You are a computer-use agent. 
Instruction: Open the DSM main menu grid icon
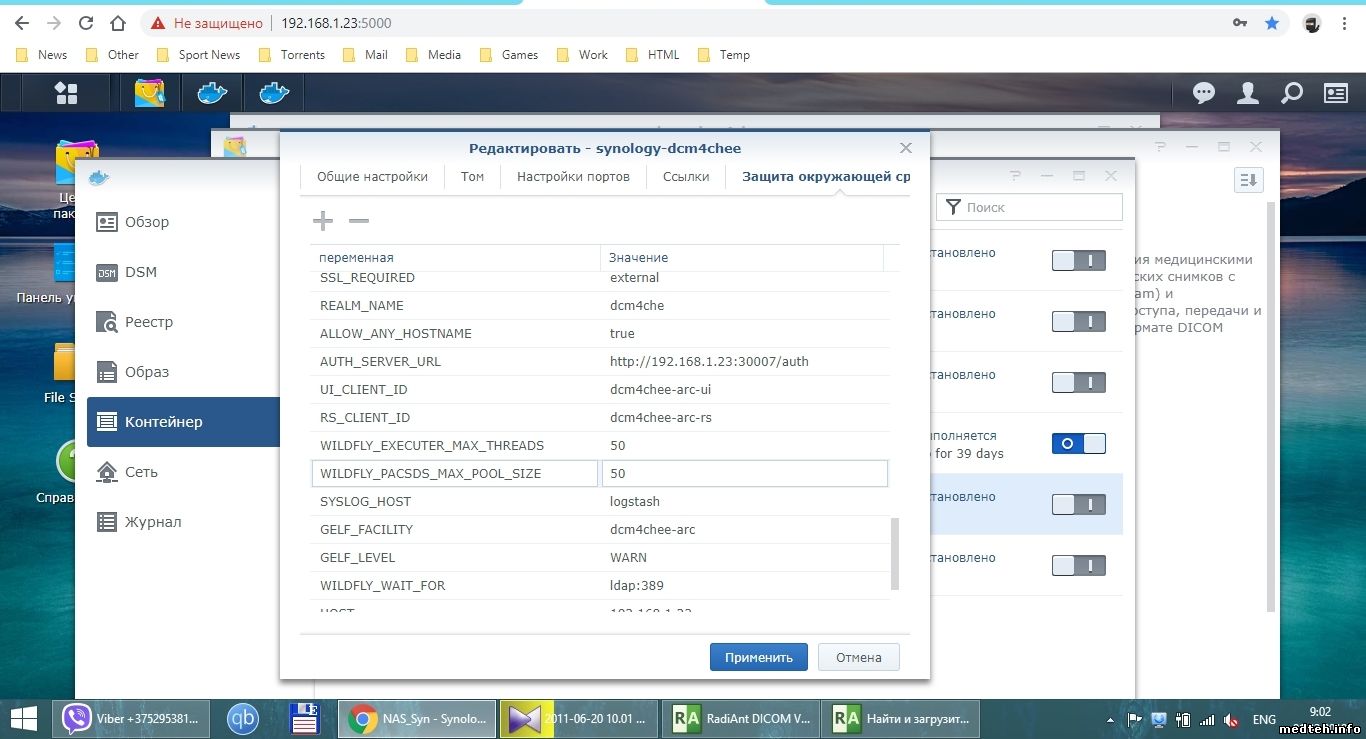66,93
